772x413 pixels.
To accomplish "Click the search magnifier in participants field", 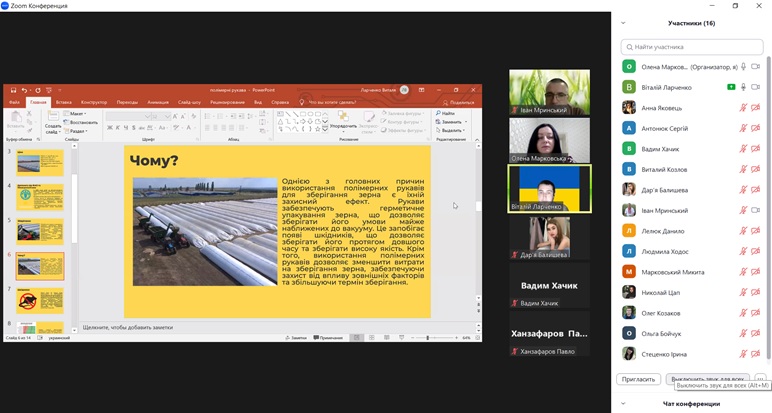I will click(629, 47).
